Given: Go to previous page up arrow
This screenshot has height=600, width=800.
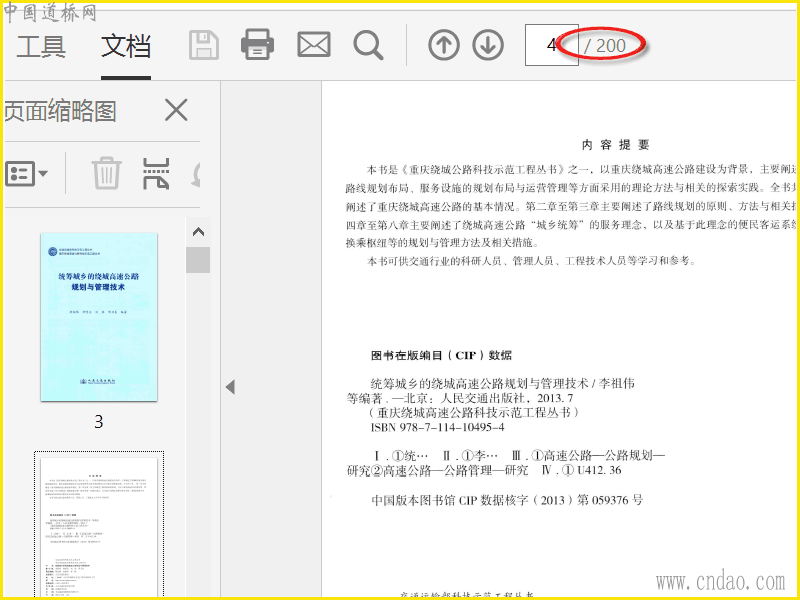Looking at the screenshot, I should (x=444, y=45).
